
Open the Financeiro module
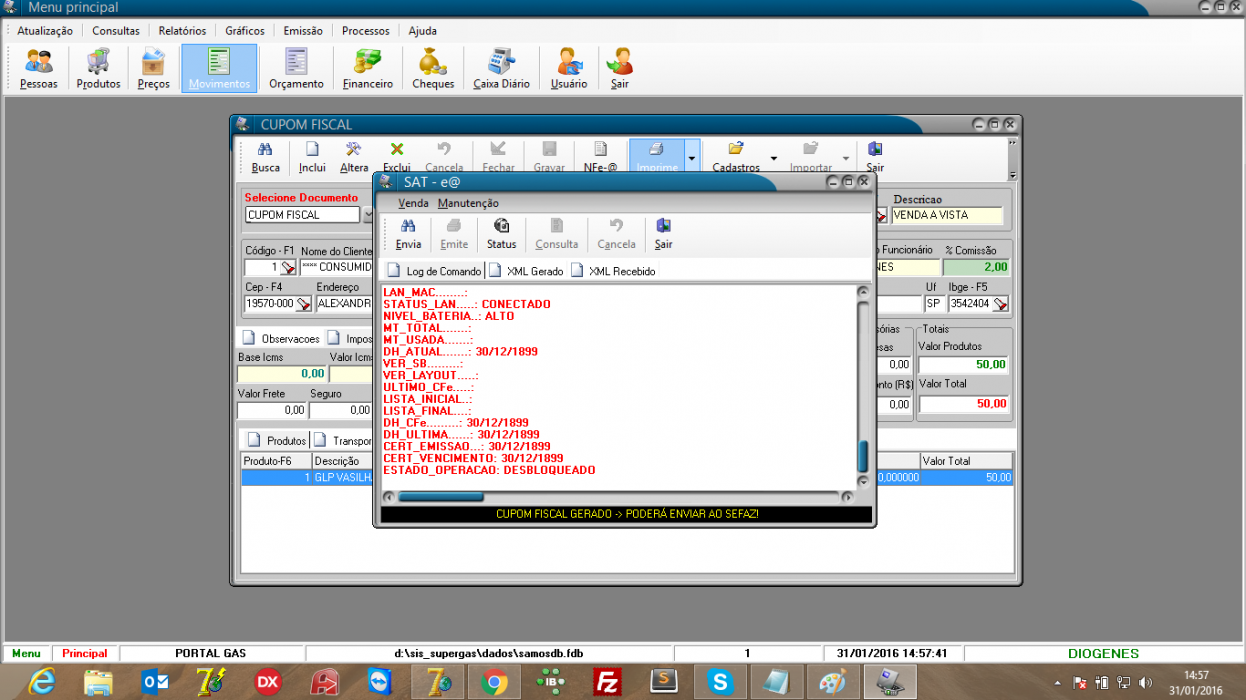[x=367, y=68]
